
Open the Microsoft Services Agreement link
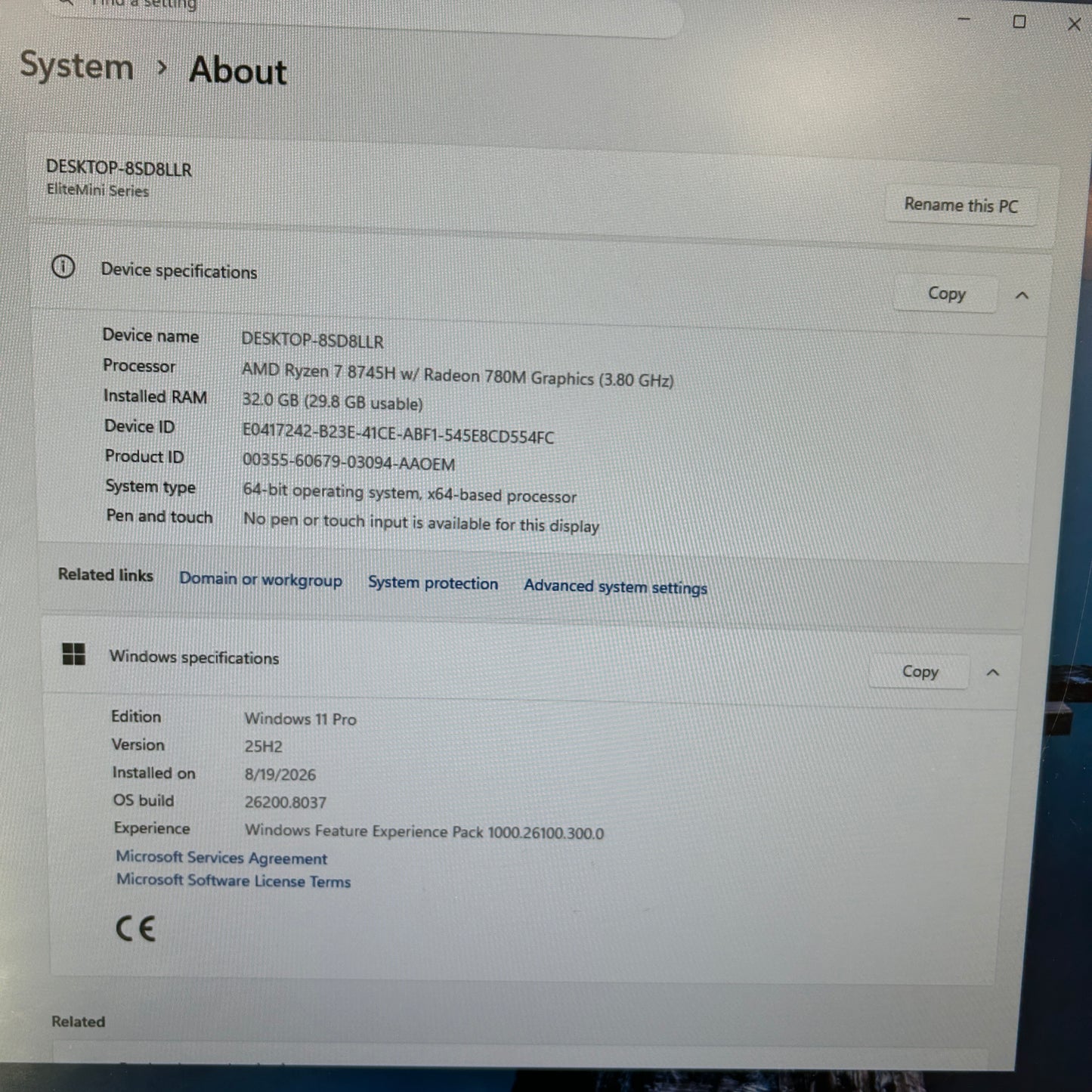[221, 858]
